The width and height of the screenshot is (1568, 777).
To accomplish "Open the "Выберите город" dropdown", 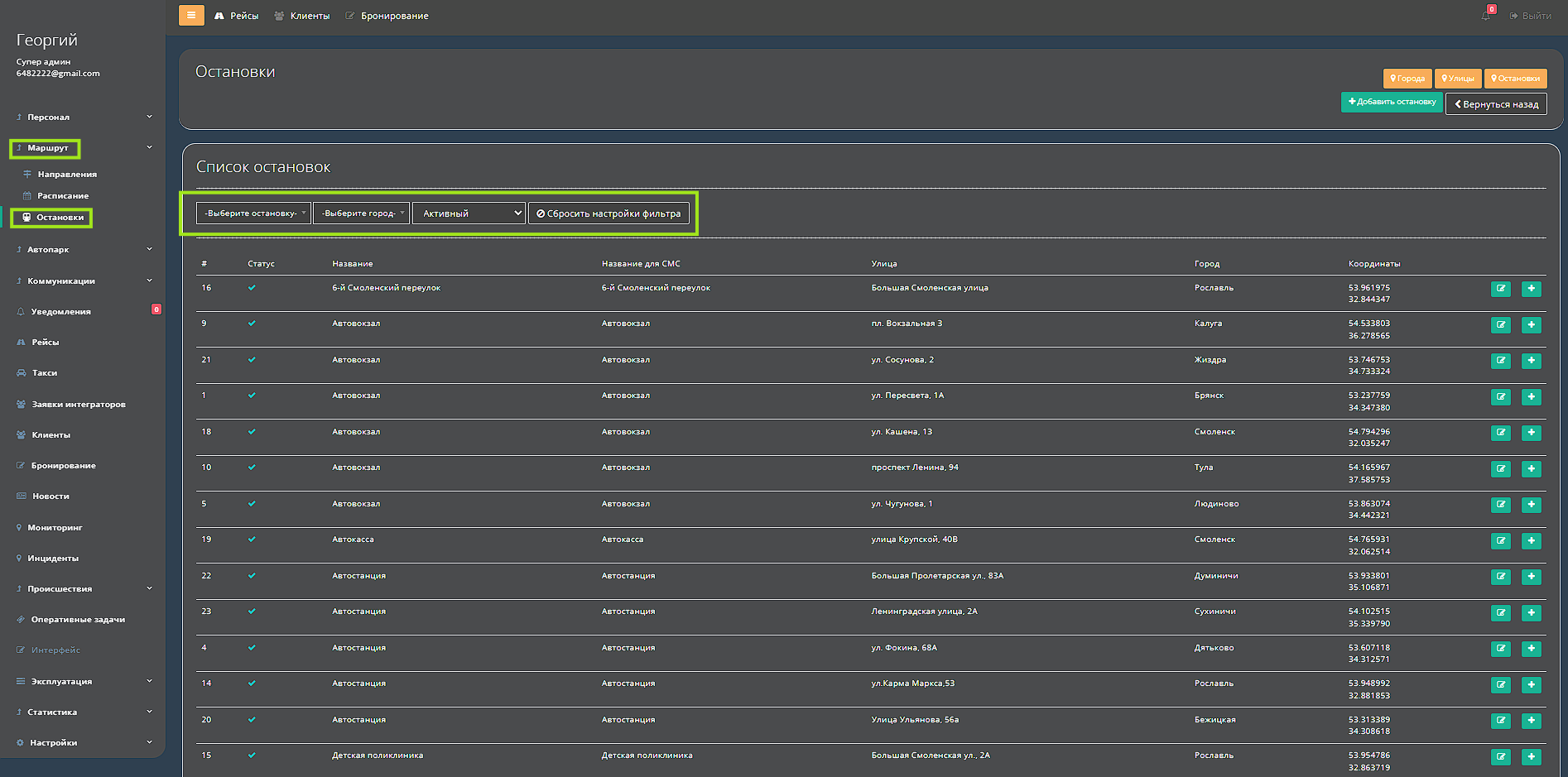I will [361, 213].
